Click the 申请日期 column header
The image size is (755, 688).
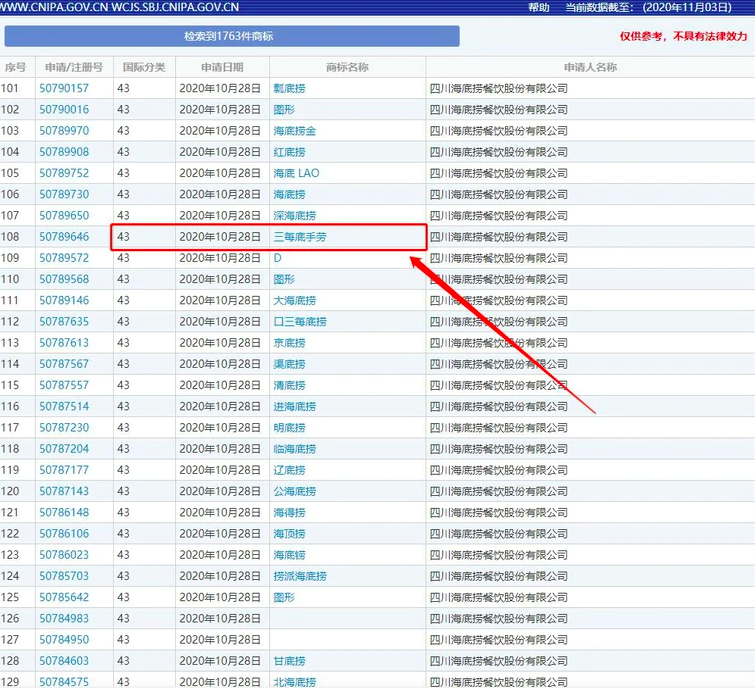coord(221,68)
